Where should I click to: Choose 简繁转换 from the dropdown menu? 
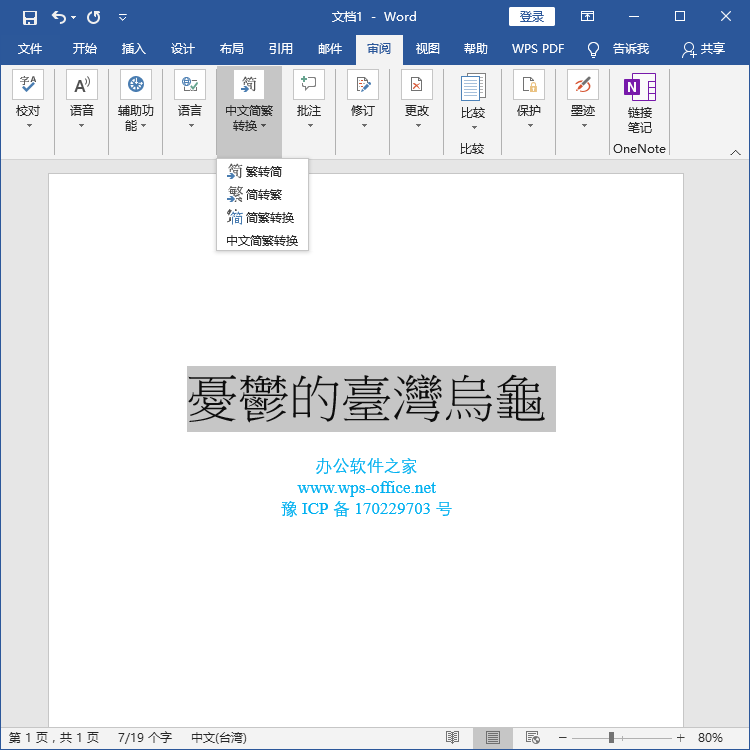pos(262,217)
